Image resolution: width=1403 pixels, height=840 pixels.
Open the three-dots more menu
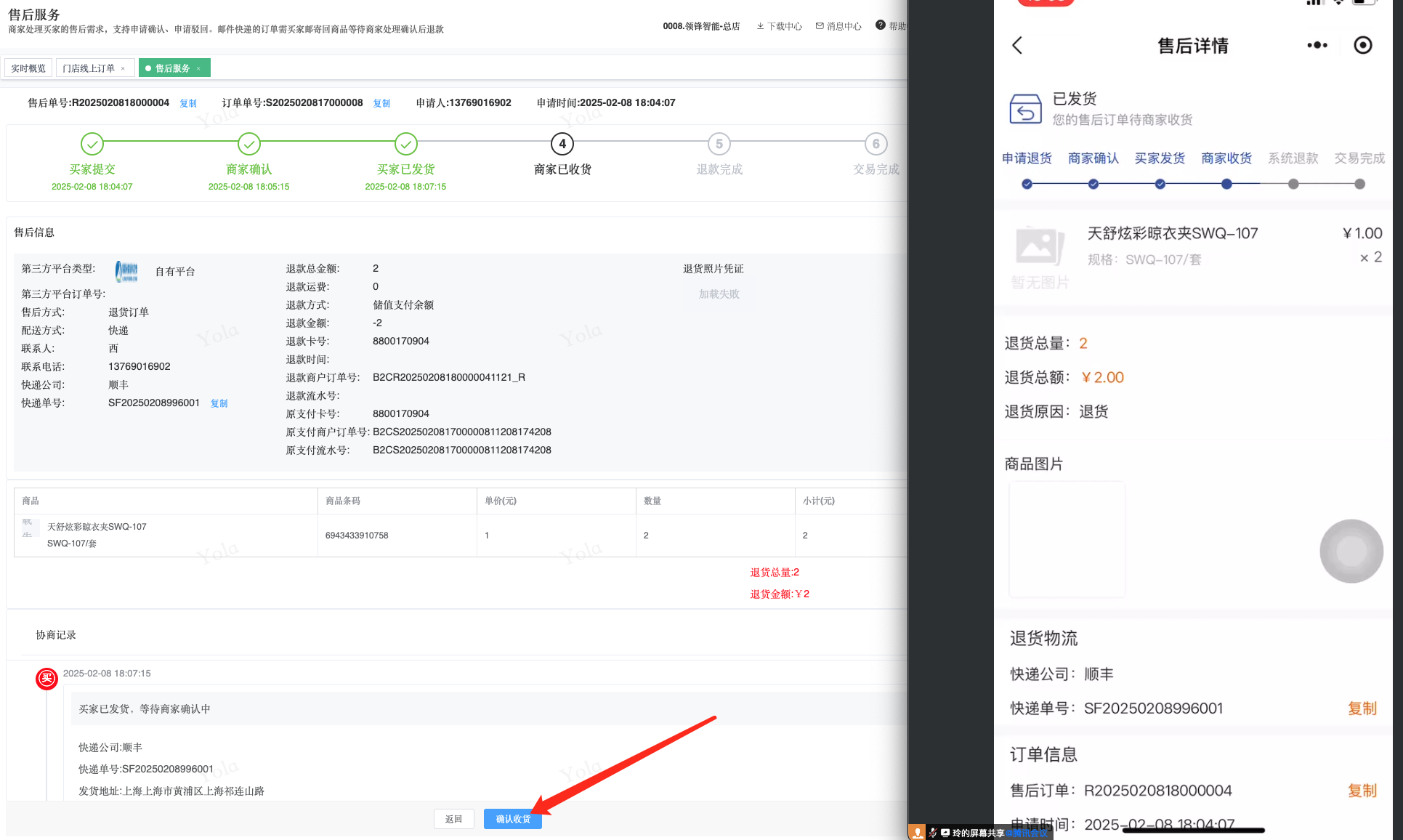coord(1317,46)
